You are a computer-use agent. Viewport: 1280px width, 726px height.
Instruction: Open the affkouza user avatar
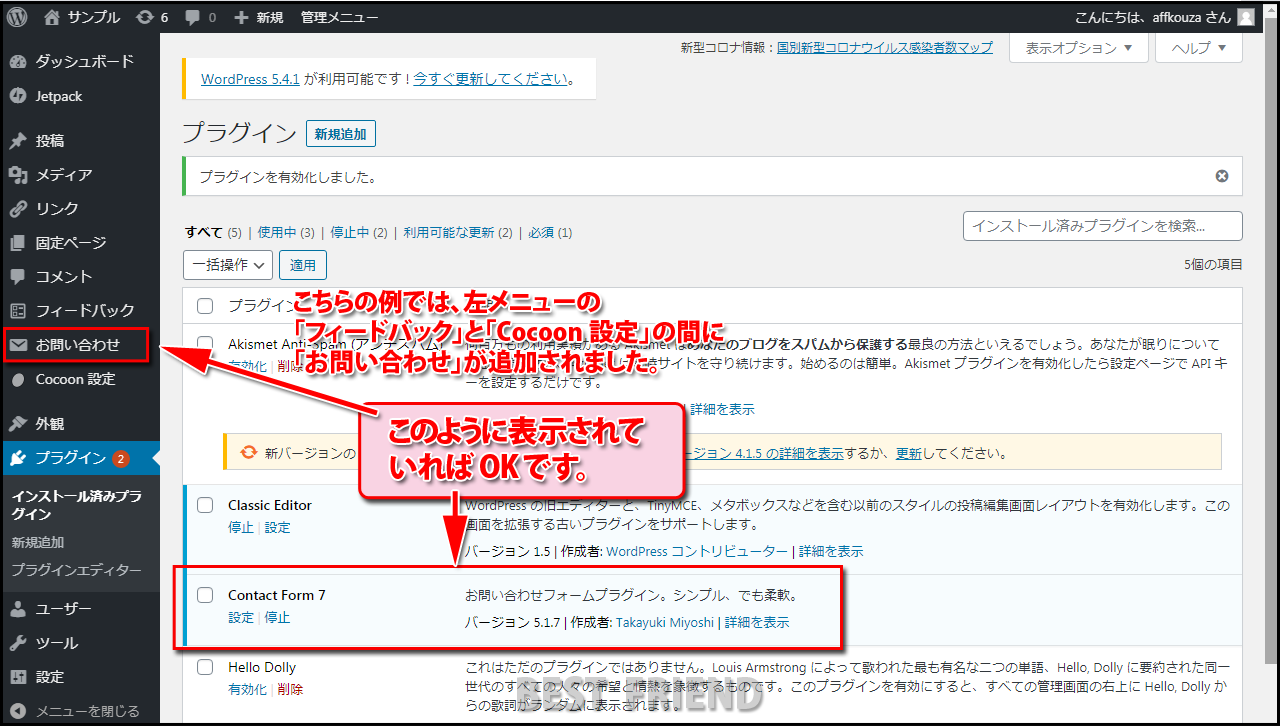pyautogui.click(x=1245, y=17)
